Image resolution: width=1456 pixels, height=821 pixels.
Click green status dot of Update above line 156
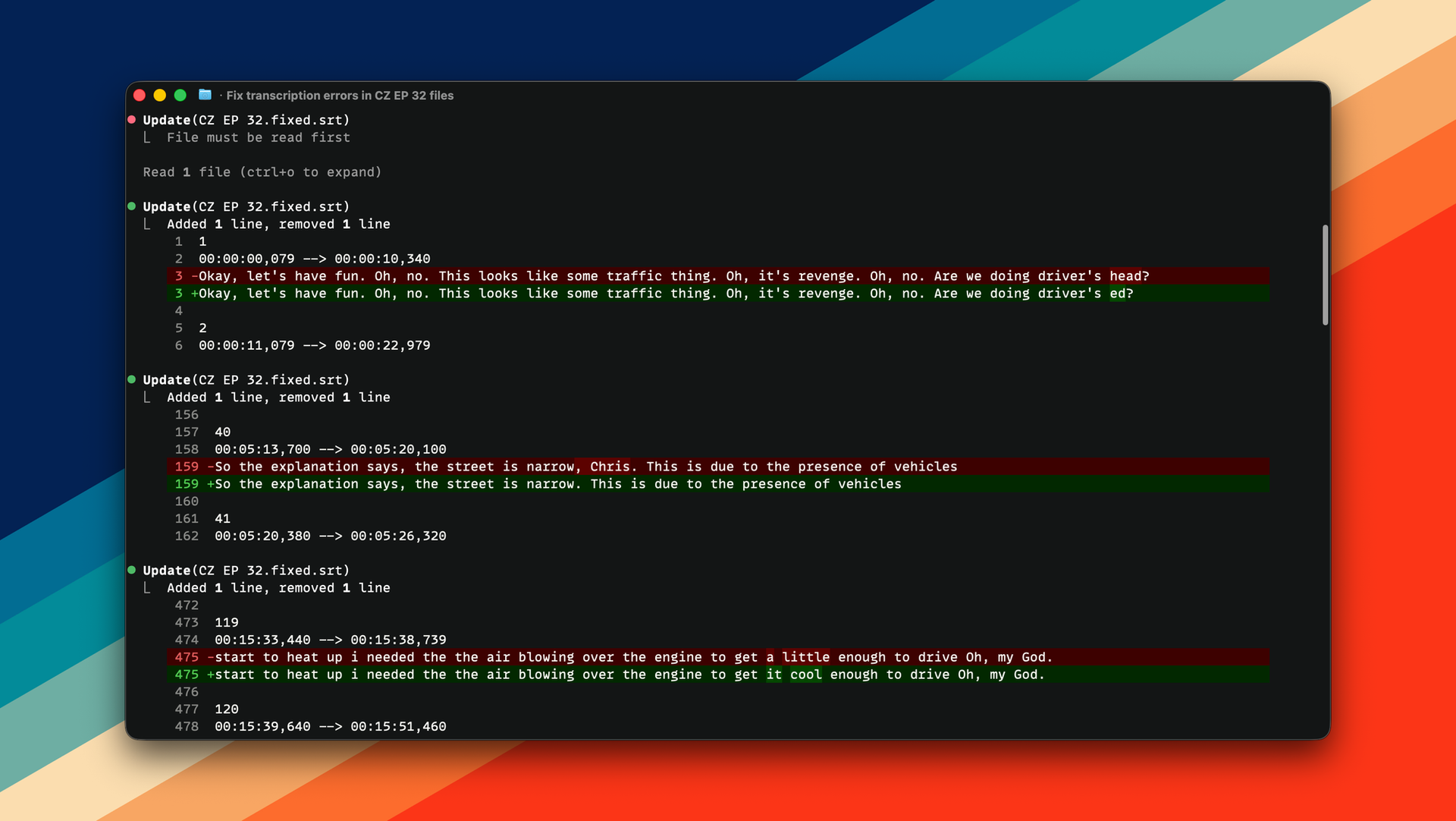[132, 379]
